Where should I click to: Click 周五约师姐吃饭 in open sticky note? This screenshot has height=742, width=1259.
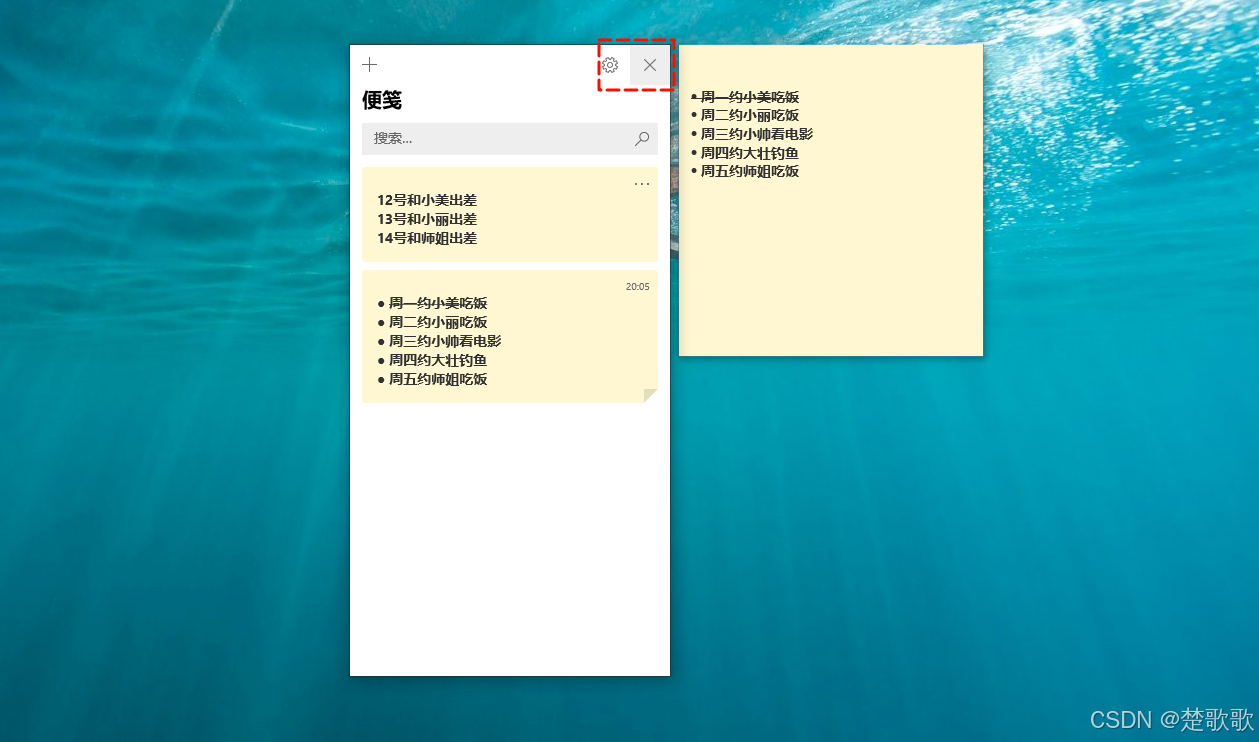click(x=750, y=171)
